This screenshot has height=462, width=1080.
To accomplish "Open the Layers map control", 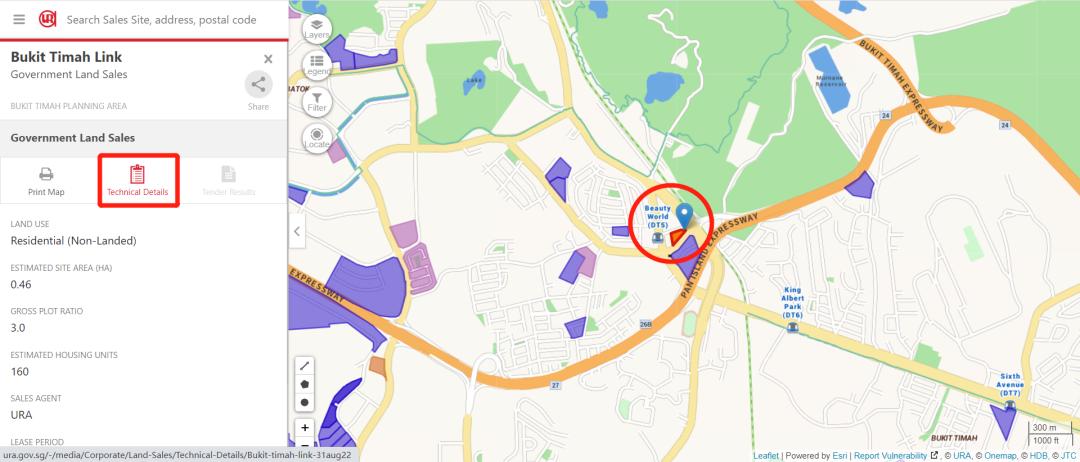I will [x=317, y=28].
